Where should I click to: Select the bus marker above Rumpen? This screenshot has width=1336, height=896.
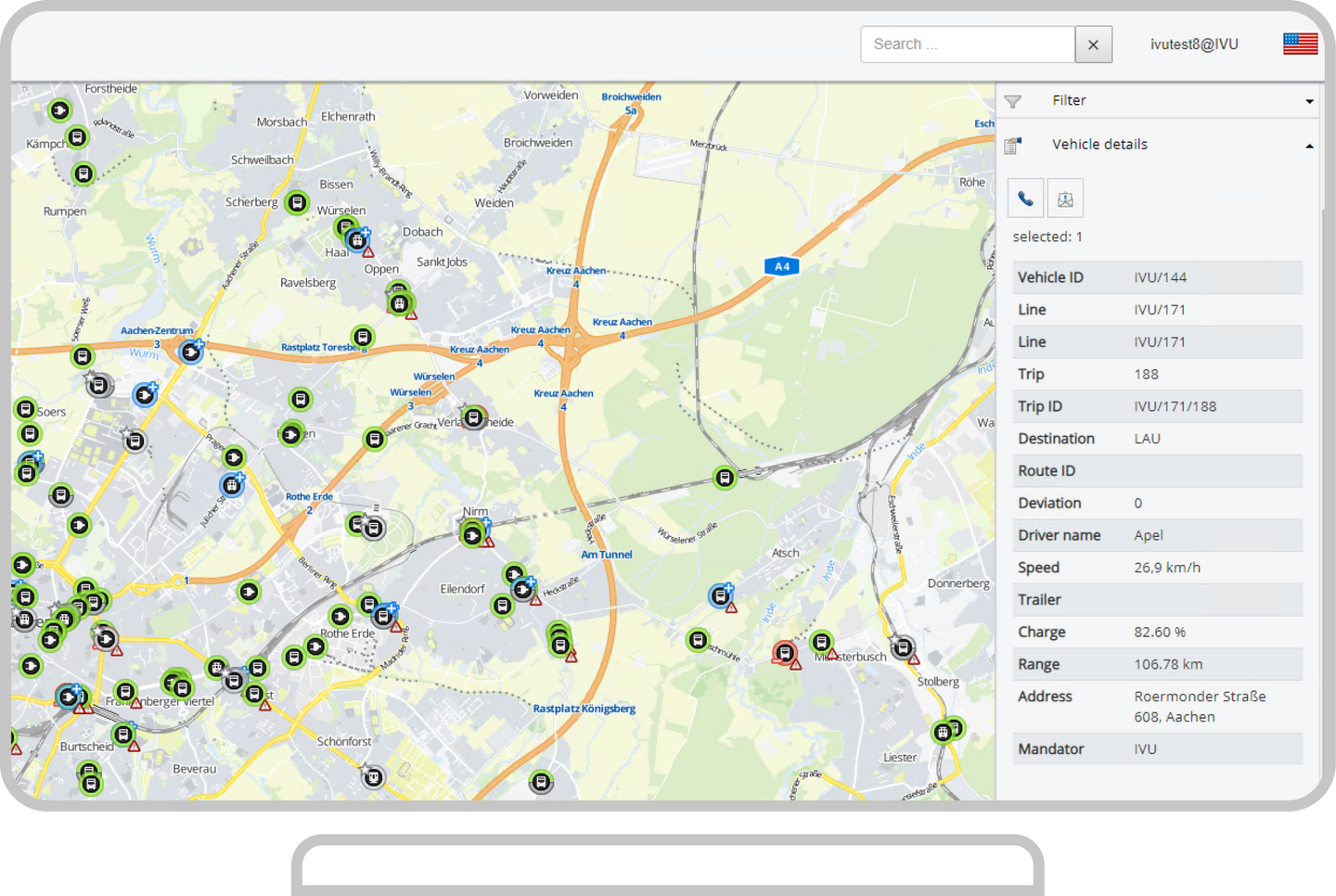(83, 173)
